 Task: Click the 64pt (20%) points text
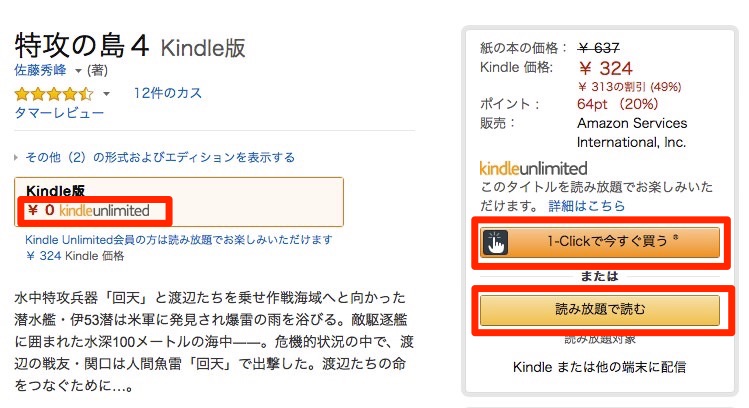pyautogui.click(x=615, y=103)
